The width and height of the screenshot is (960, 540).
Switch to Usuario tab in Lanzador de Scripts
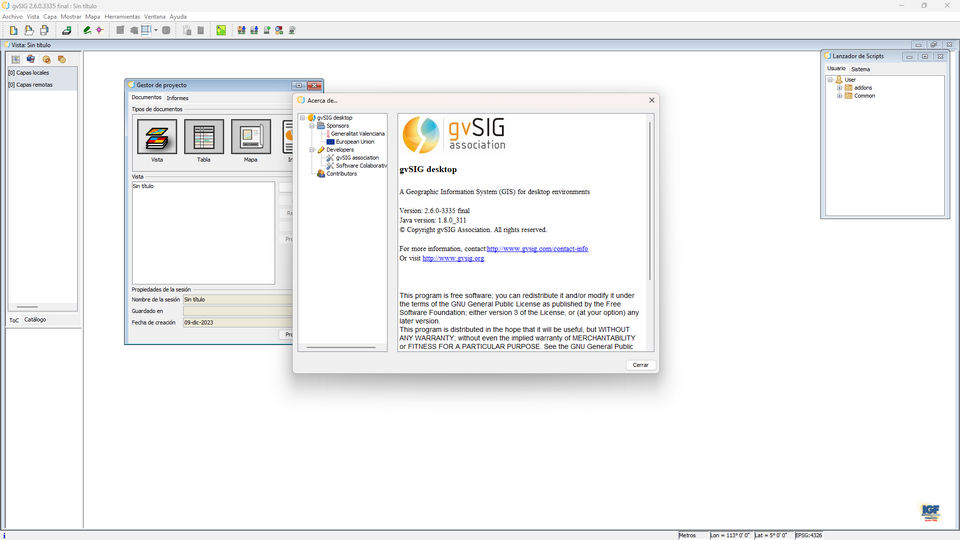pos(836,69)
